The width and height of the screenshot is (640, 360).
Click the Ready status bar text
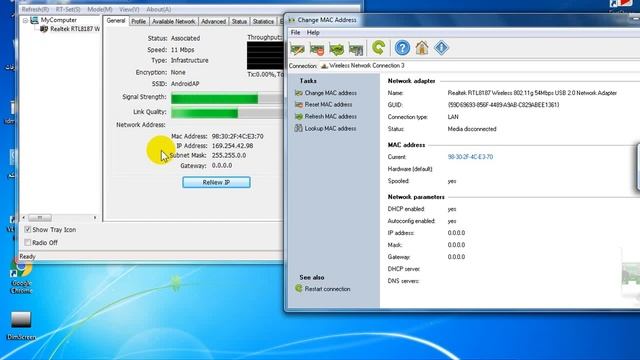tap(27, 257)
